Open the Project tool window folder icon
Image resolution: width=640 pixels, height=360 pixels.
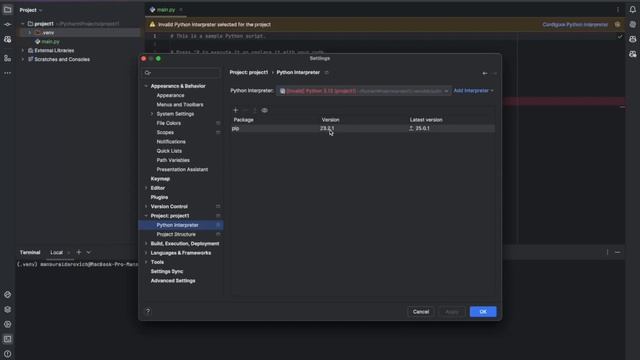coord(7,9)
